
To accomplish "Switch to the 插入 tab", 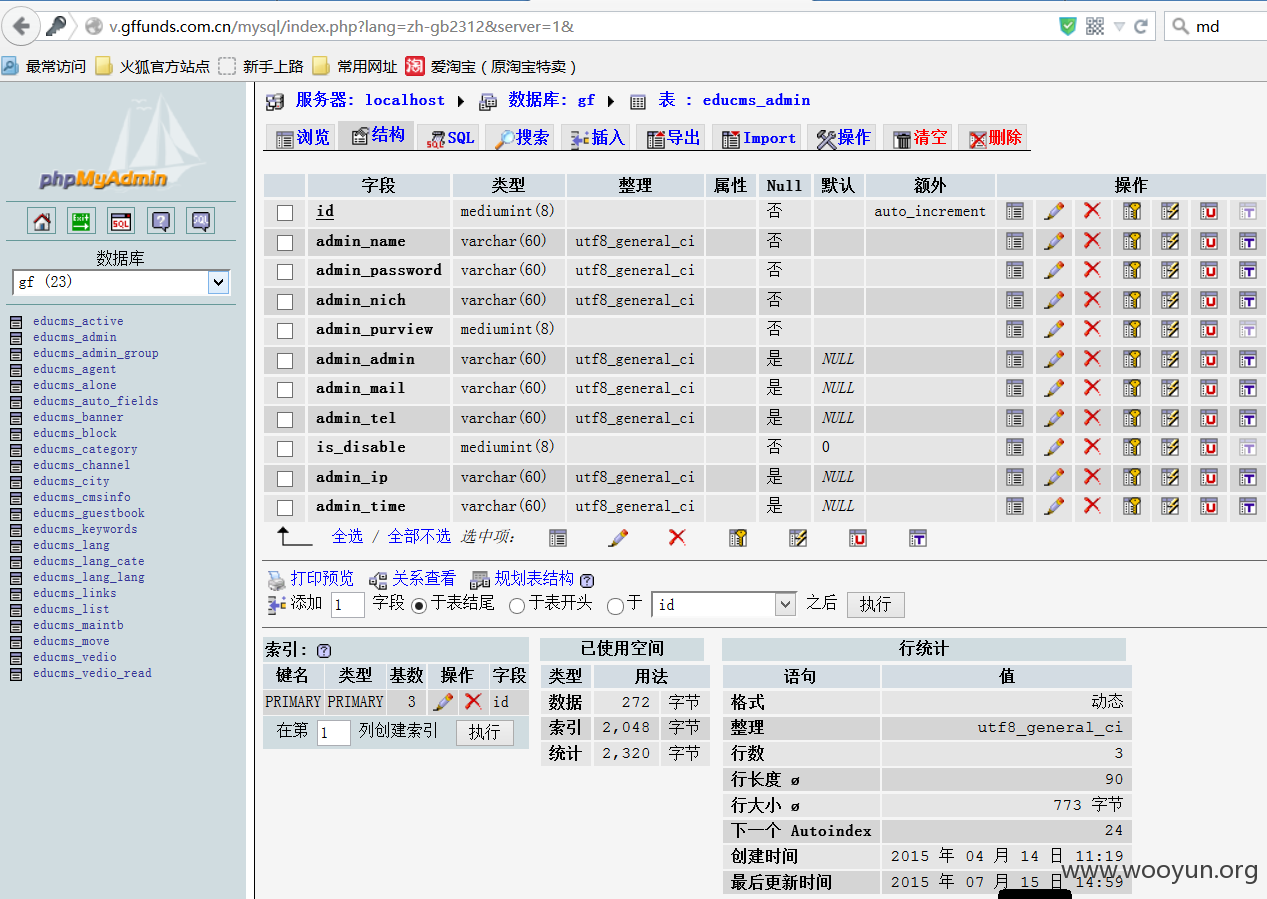I will tap(597, 138).
